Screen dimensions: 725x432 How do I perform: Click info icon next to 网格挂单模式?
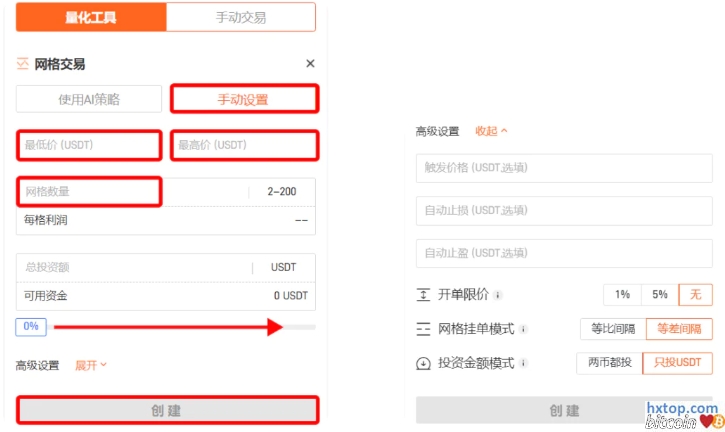tap(523, 329)
